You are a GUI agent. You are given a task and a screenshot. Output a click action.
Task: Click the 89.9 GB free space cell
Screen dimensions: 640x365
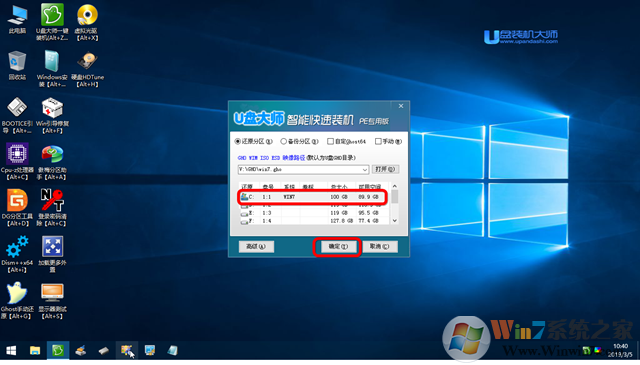[x=368, y=197]
